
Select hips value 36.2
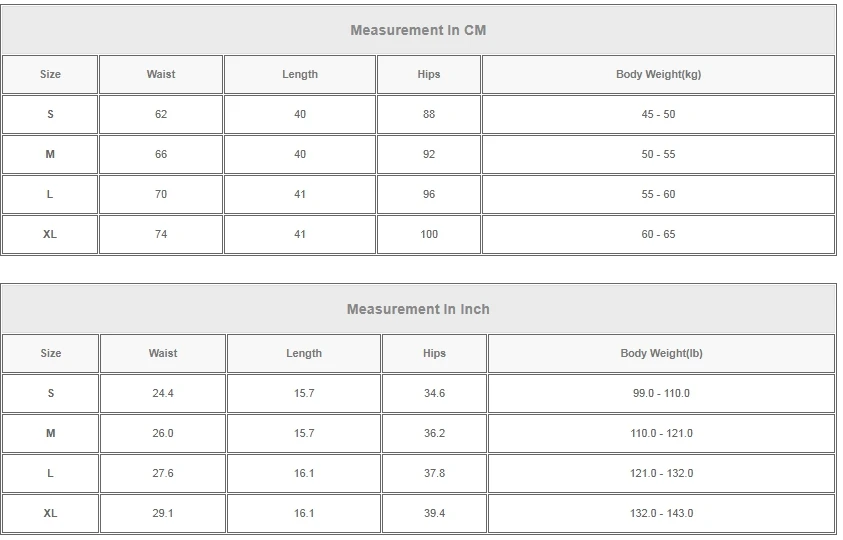pos(434,434)
